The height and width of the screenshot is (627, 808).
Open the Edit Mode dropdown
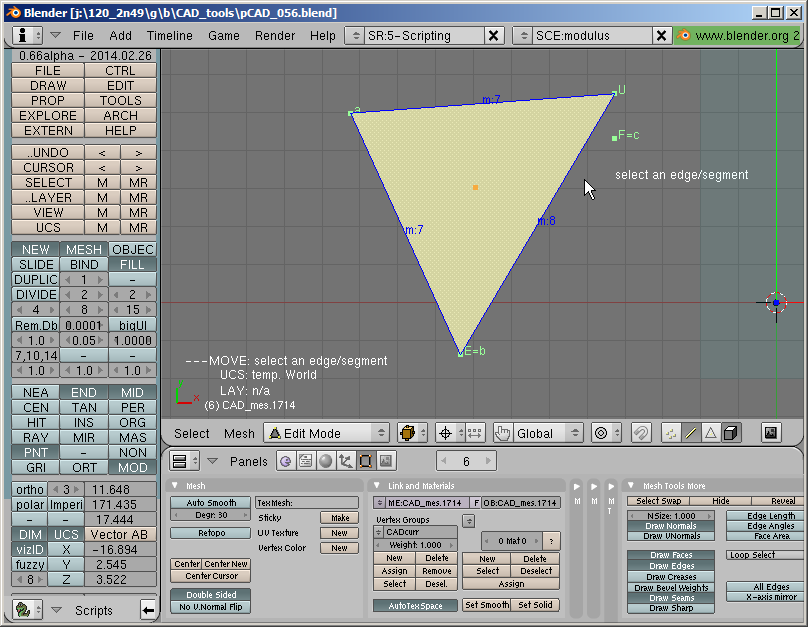[x=326, y=433]
